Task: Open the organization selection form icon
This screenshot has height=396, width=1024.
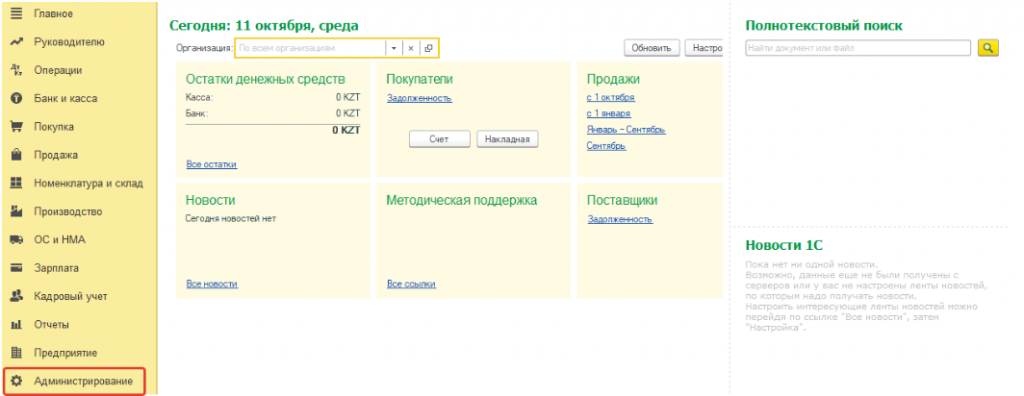Action: (428, 48)
